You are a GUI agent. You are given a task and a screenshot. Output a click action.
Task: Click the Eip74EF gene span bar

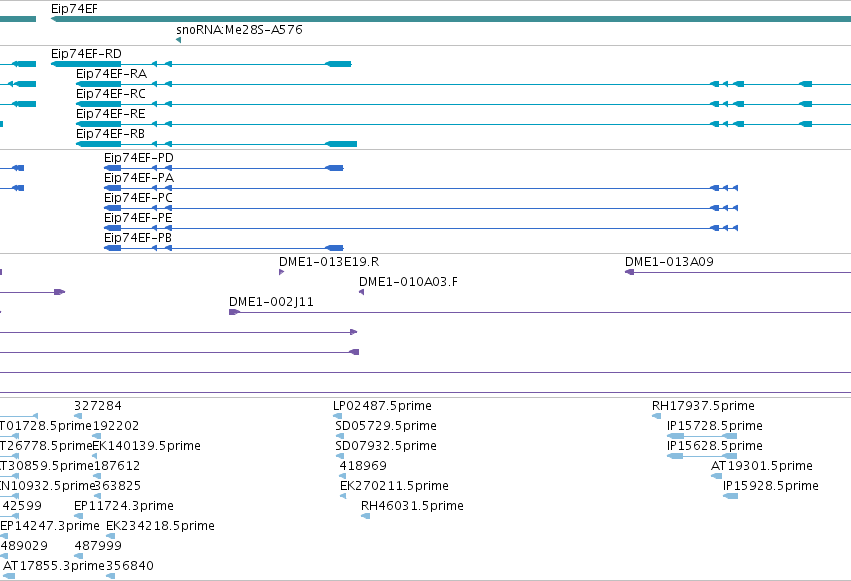click(450, 19)
